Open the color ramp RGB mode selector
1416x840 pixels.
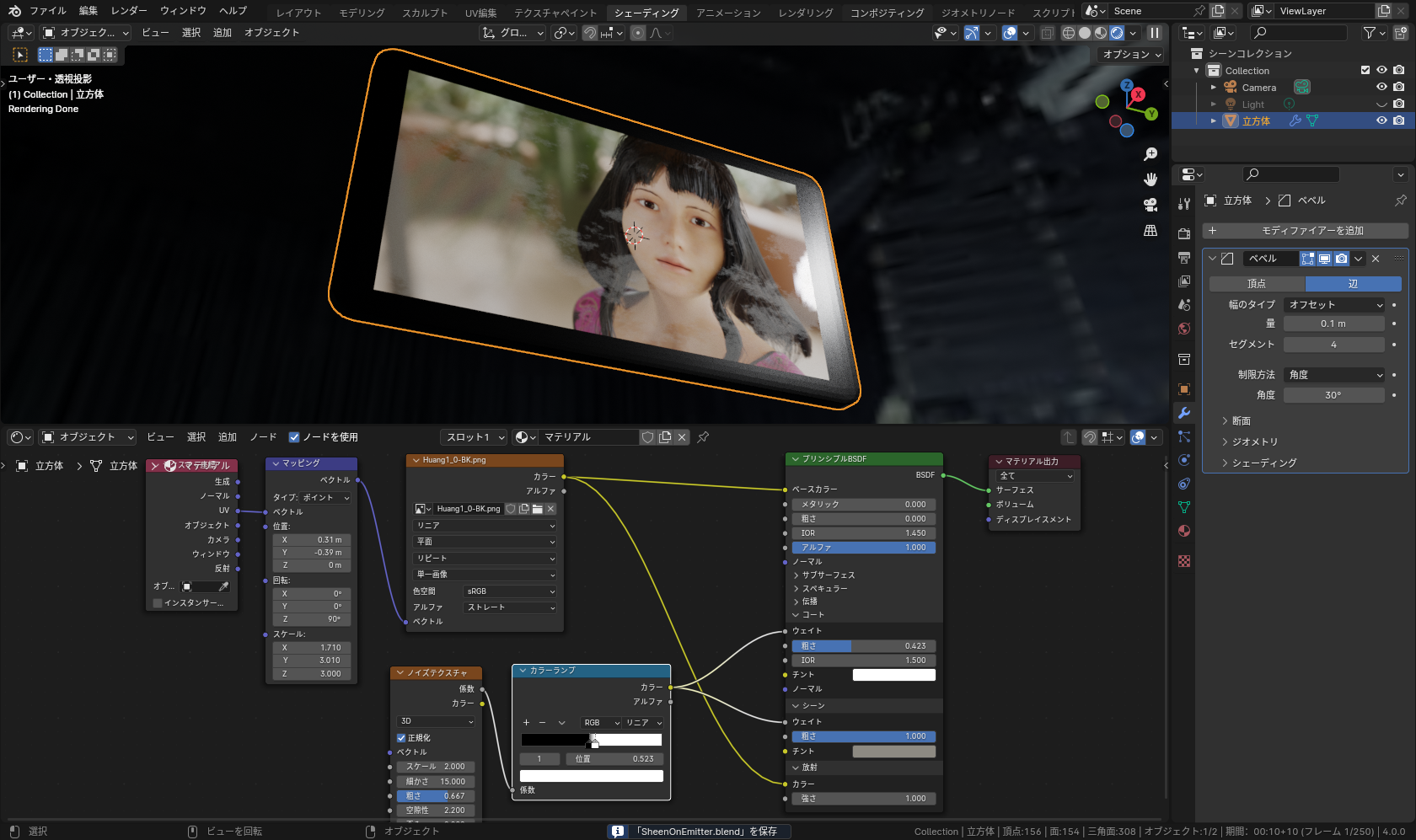coord(602,723)
